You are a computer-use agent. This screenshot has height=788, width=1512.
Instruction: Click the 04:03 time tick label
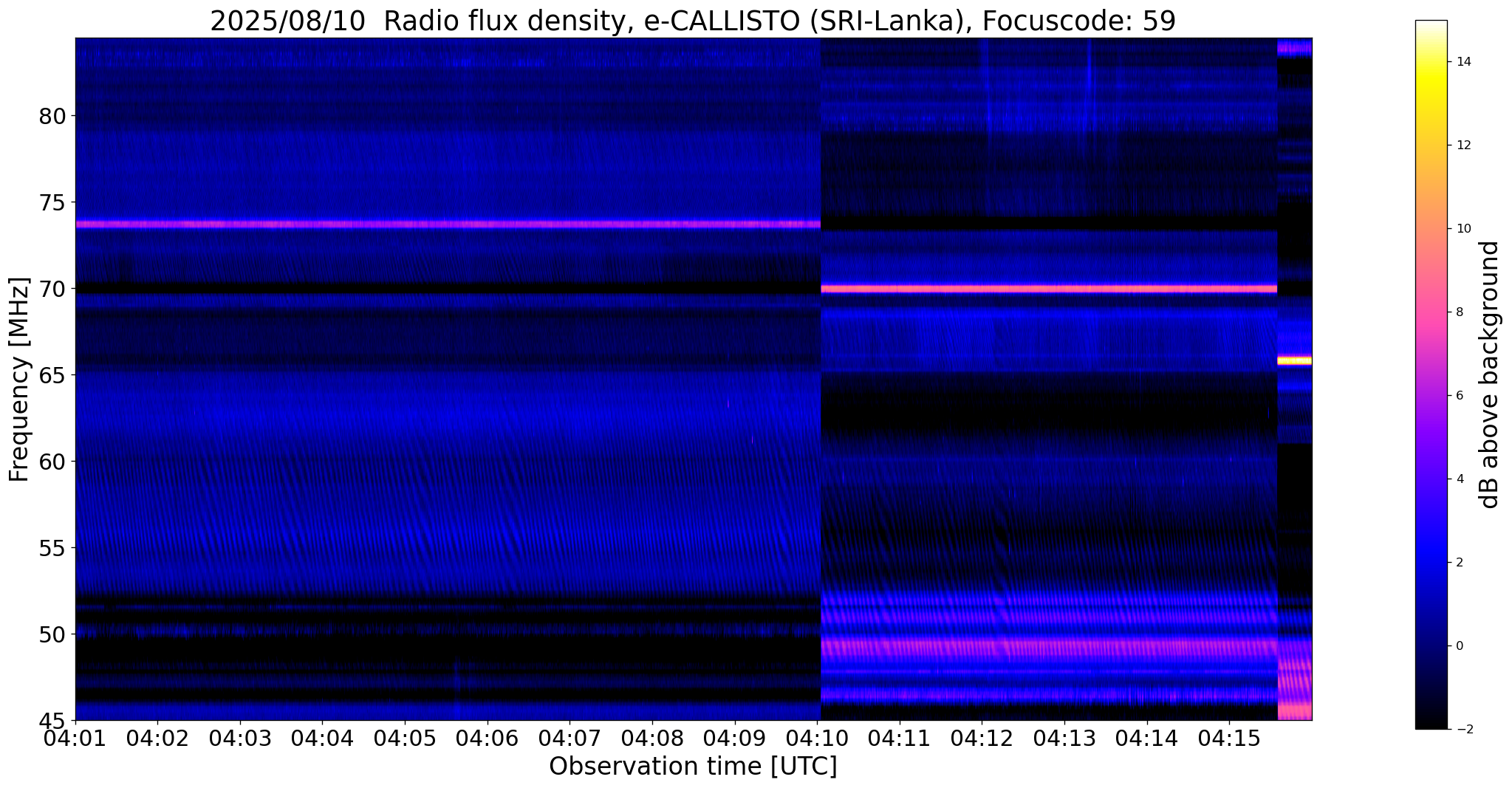click(239, 737)
